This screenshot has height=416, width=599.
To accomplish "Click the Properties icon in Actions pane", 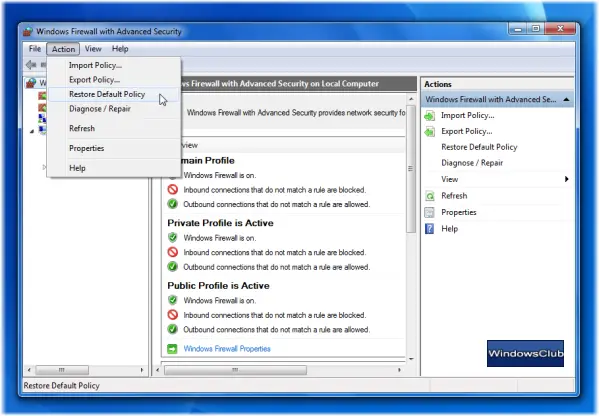I will (430, 212).
